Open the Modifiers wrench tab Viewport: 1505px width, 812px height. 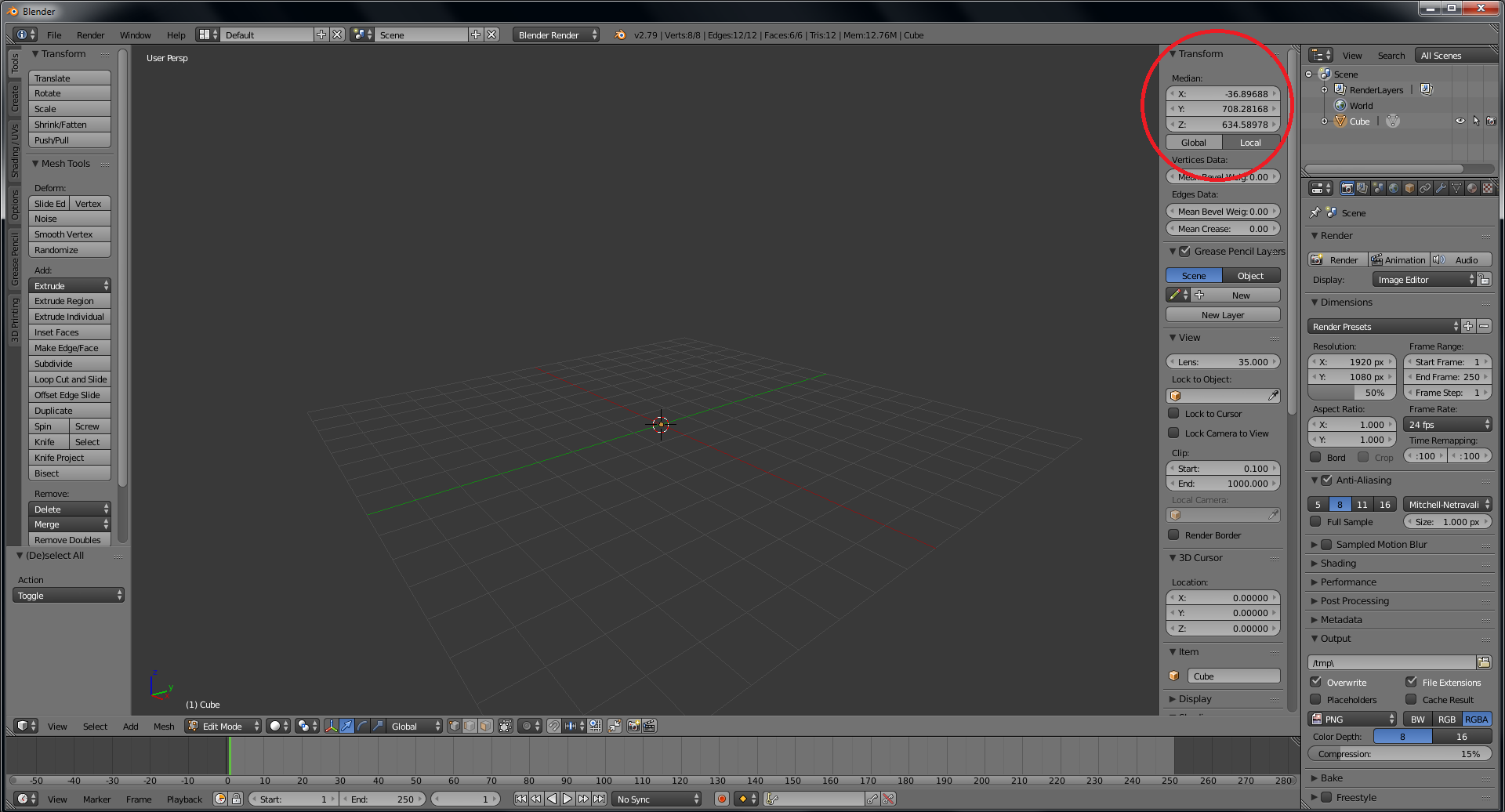click(1441, 188)
